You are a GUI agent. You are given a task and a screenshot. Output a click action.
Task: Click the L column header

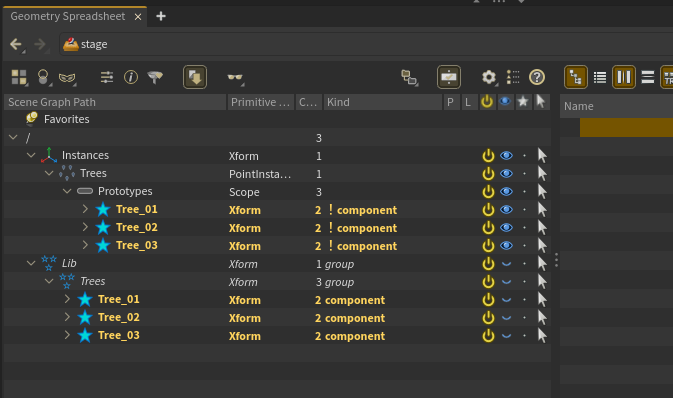pyautogui.click(x=469, y=102)
